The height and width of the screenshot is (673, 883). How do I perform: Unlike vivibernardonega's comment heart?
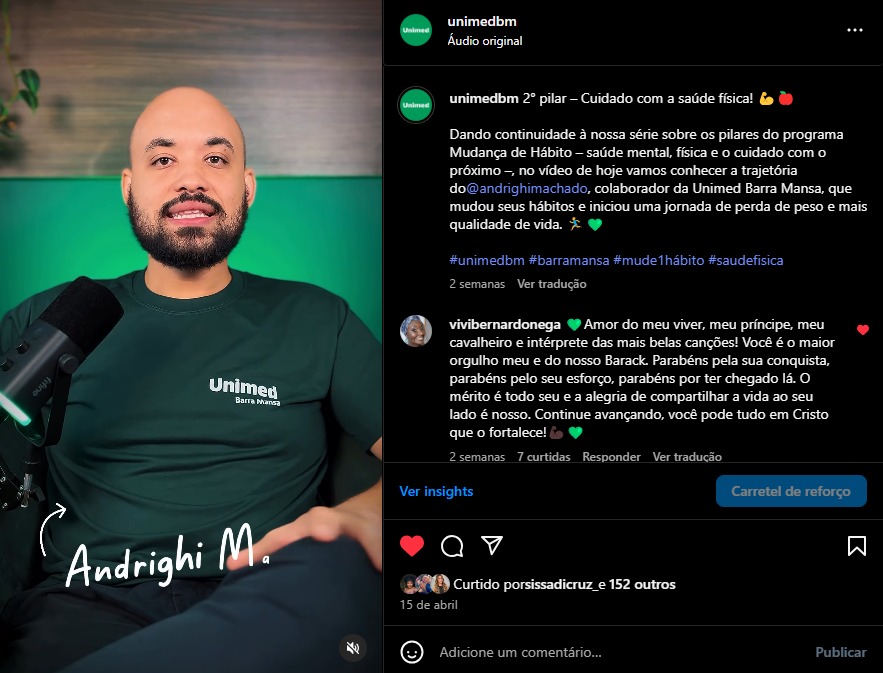[x=863, y=329]
